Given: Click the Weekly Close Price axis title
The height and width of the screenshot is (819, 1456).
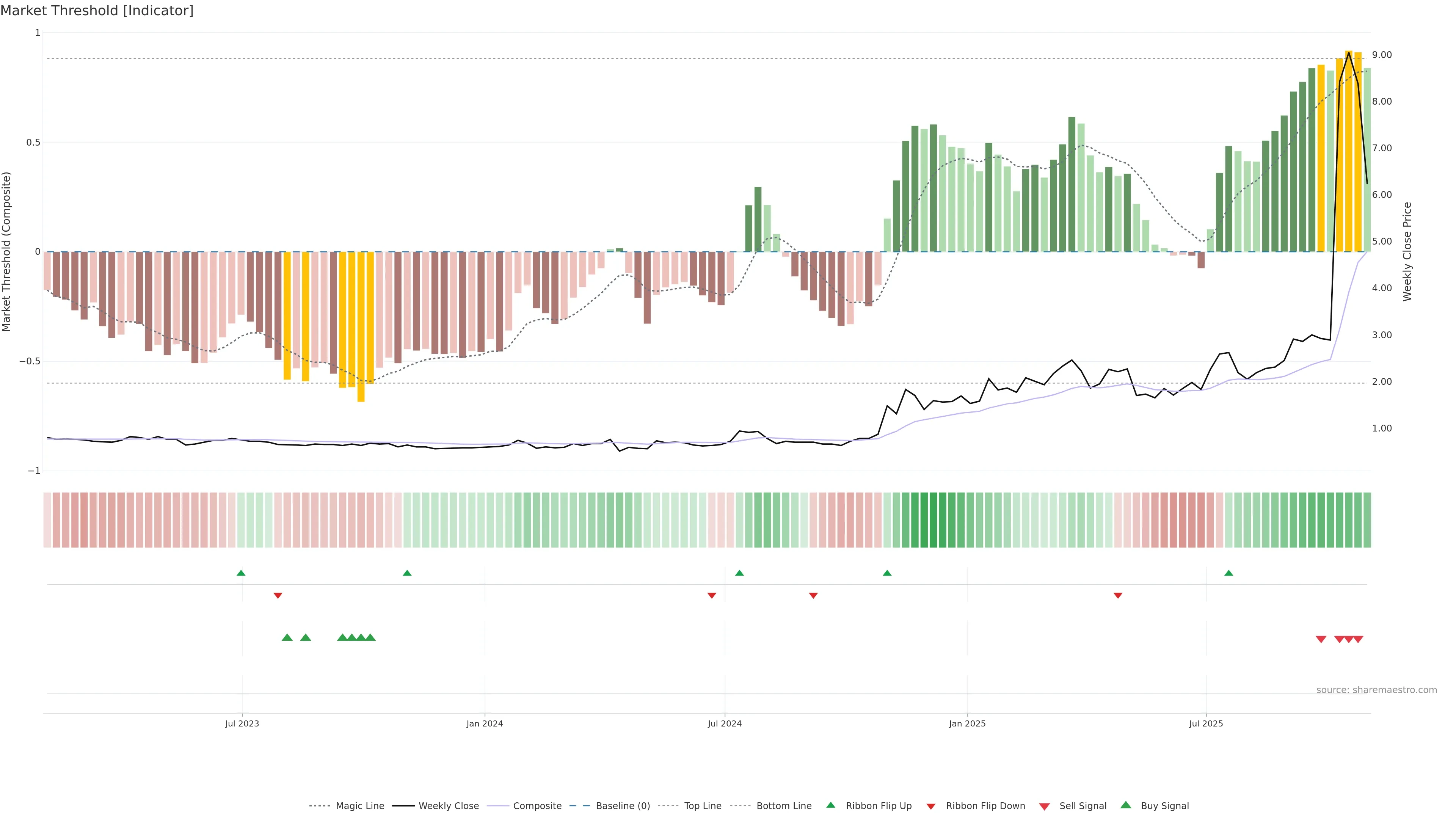Looking at the screenshot, I should [x=1407, y=251].
